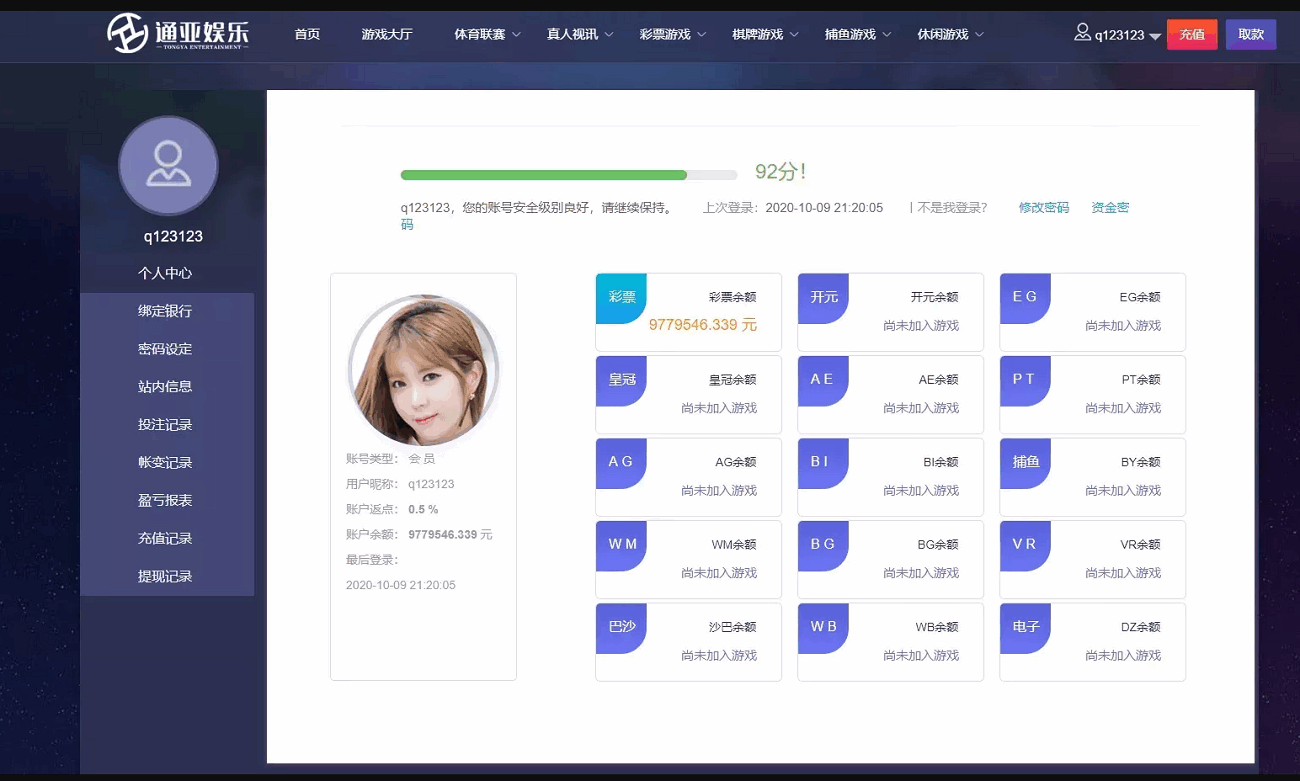Go to 投注记录 in the sidebar

point(165,425)
